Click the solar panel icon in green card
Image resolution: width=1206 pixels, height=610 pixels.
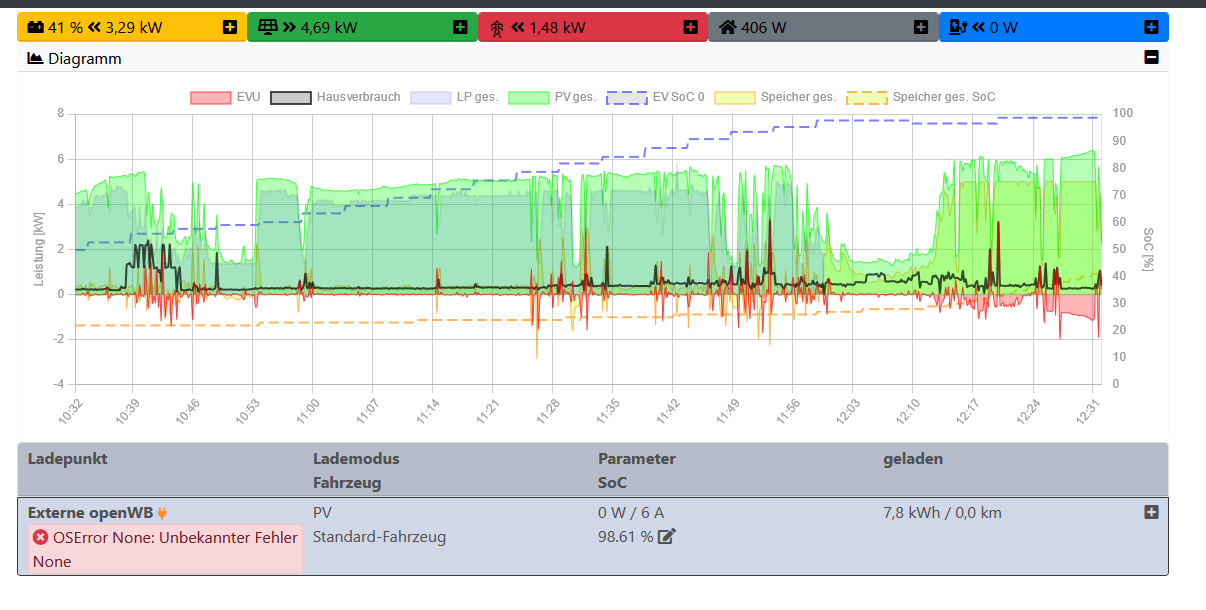pos(268,27)
